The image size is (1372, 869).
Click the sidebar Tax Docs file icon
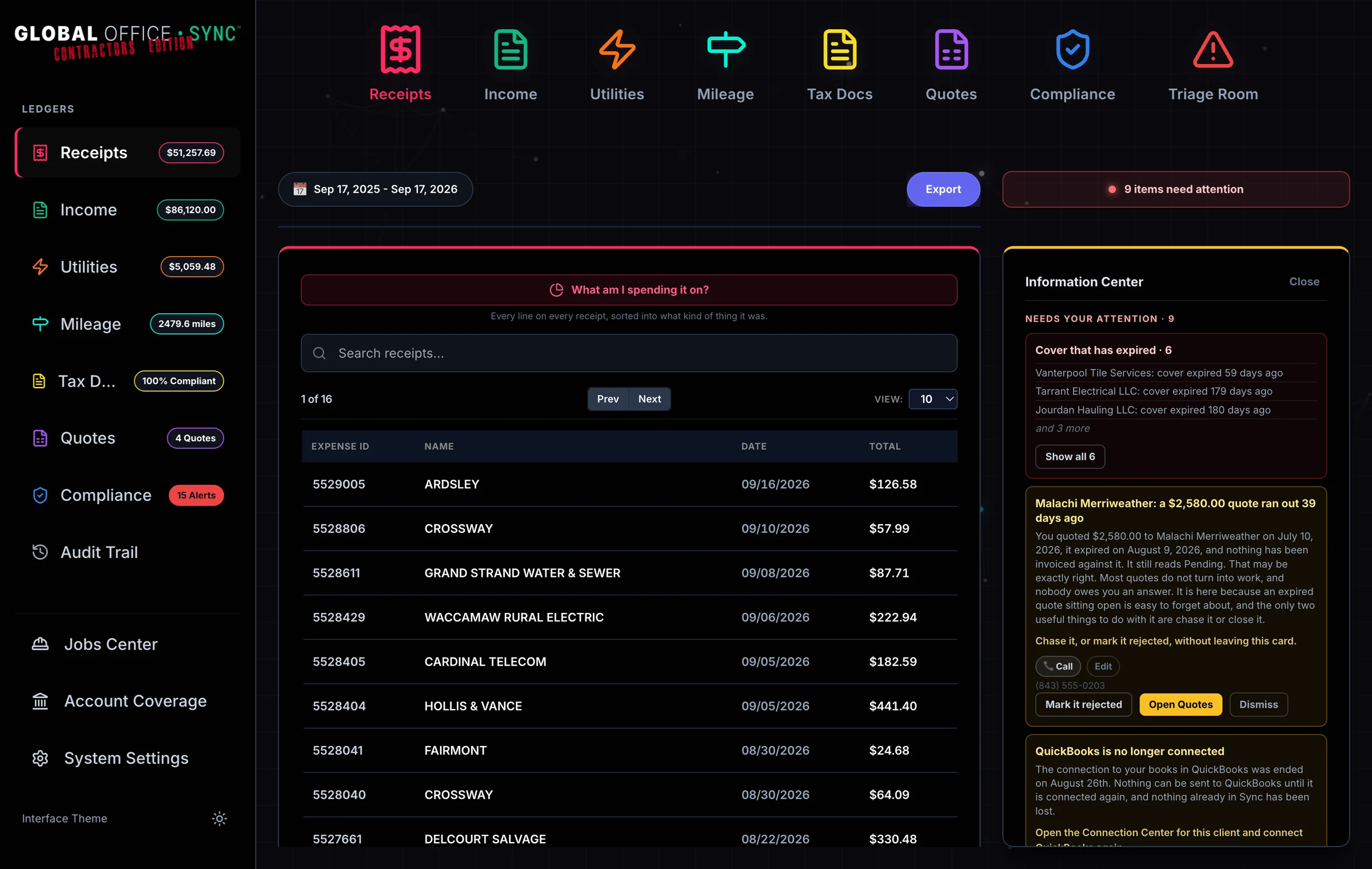(x=39, y=381)
